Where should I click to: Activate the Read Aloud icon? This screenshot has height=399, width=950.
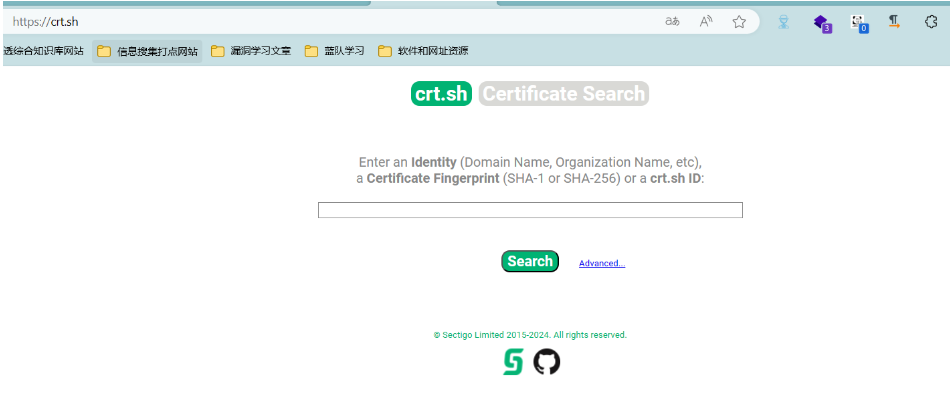(706, 22)
